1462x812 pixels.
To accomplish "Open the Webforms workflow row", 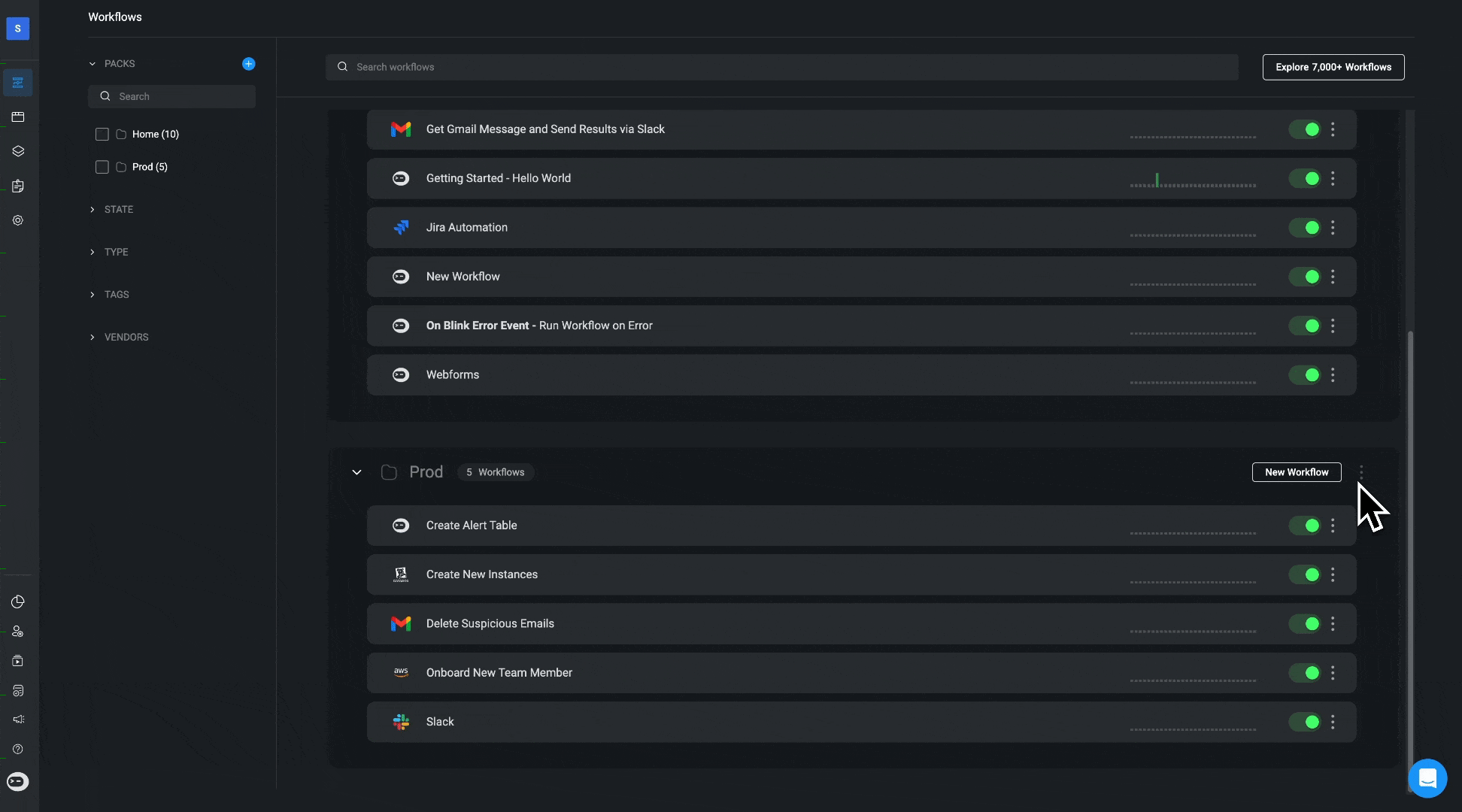I will click(x=453, y=374).
